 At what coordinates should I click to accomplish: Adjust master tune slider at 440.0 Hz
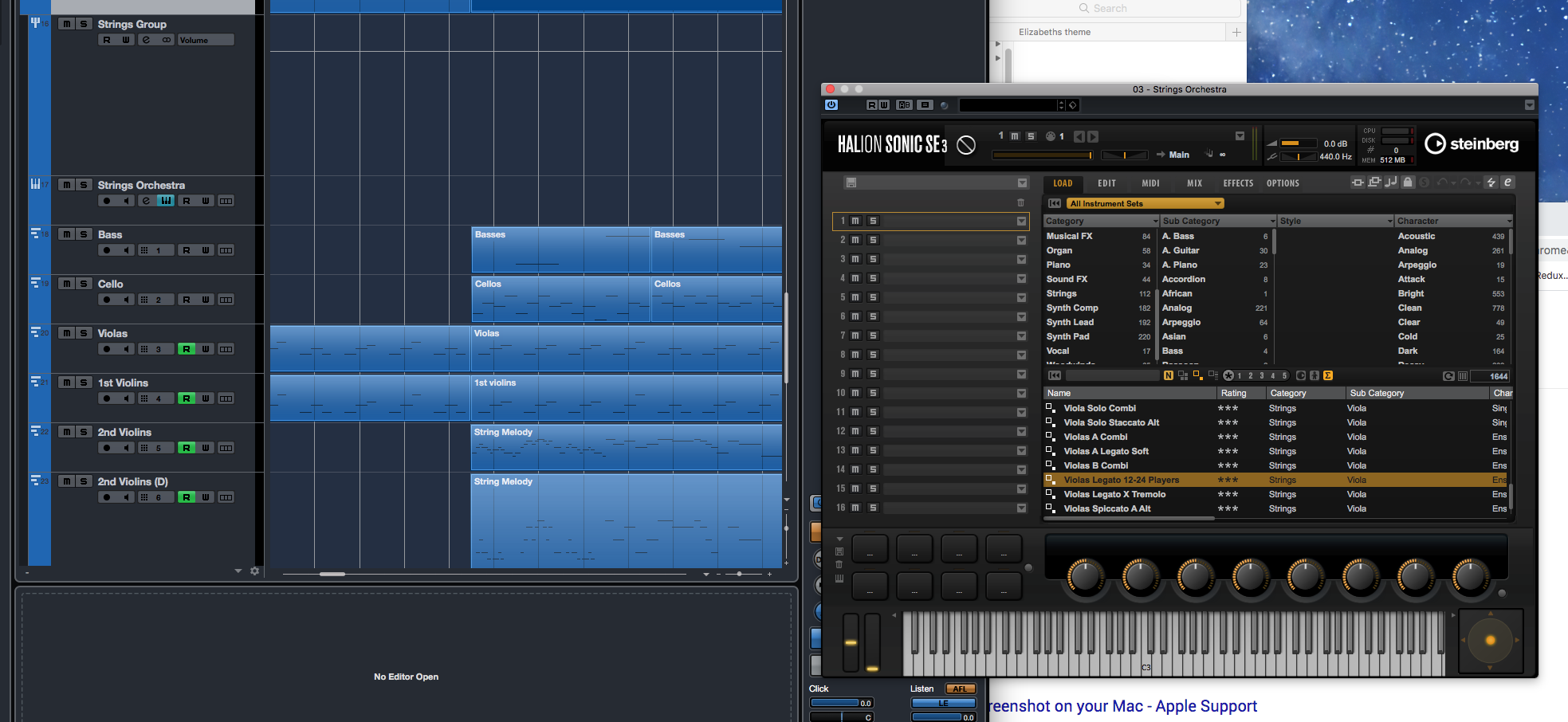tap(1299, 156)
